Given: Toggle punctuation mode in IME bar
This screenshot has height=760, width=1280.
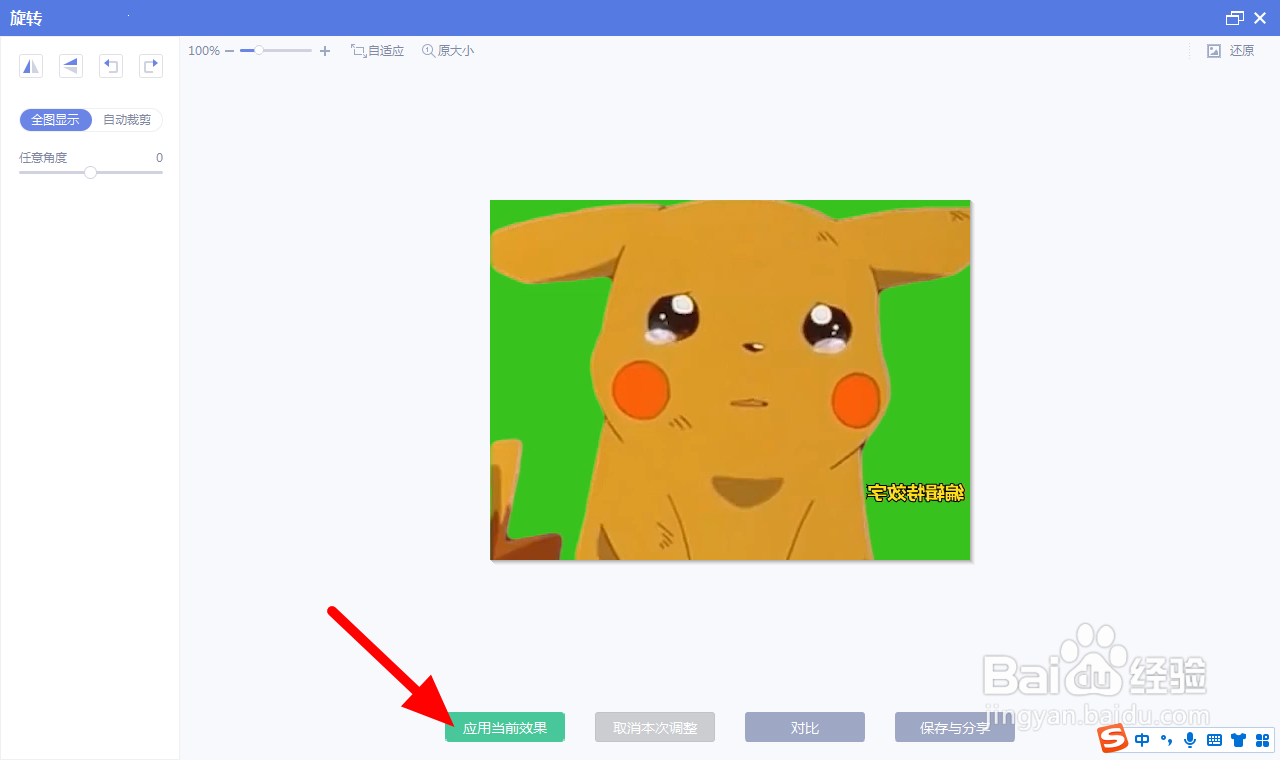Looking at the screenshot, I should 1166,740.
